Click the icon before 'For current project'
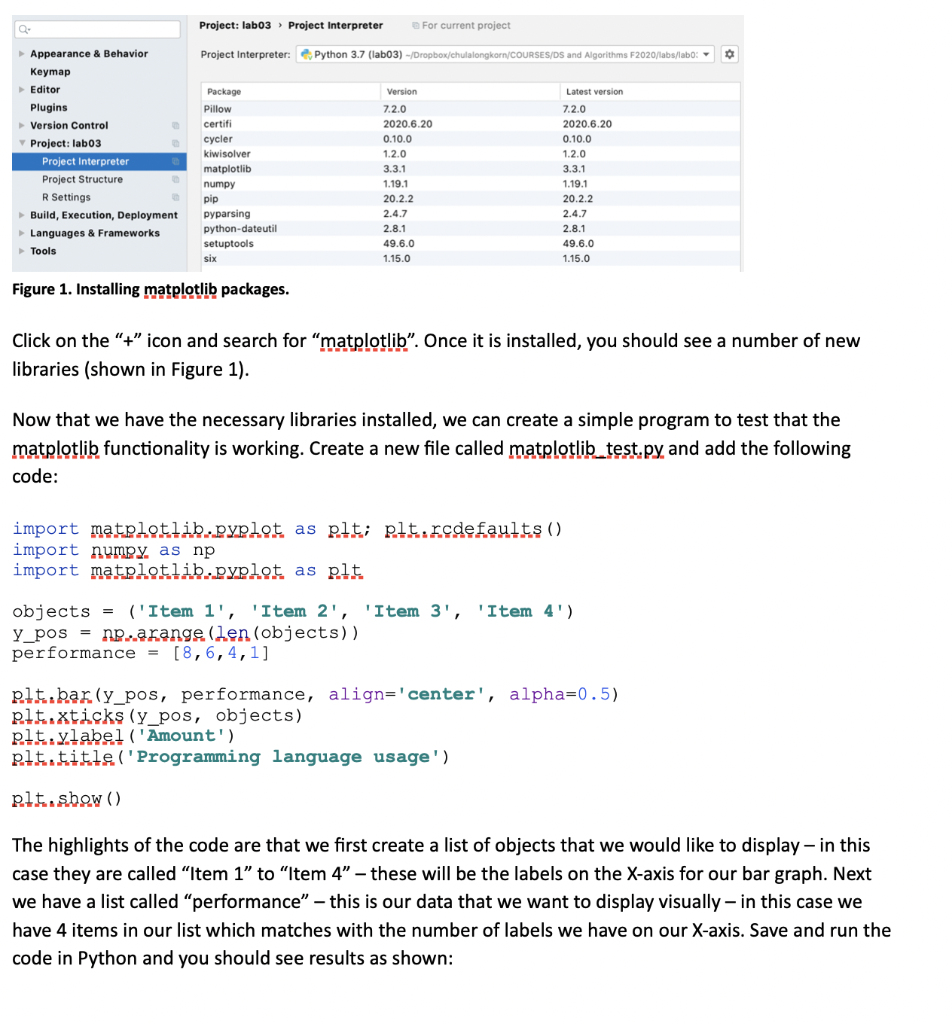Image resolution: width=952 pixels, height=1024 pixels. coord(415,25)
